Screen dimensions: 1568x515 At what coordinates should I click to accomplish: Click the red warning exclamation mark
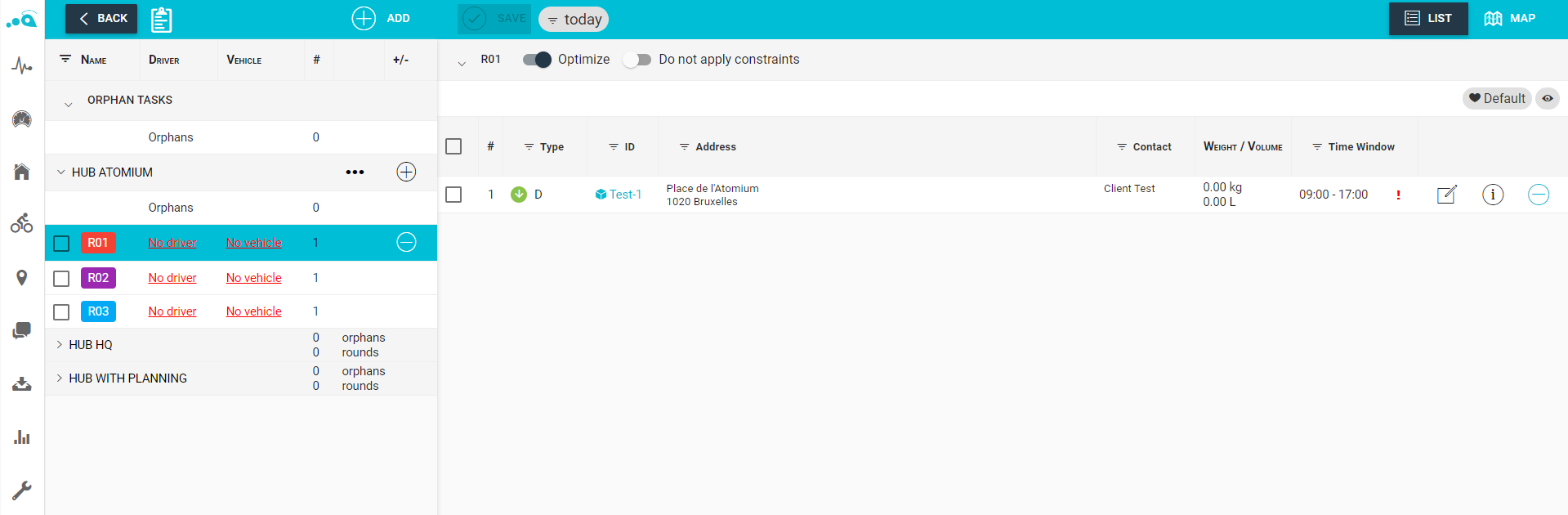1398,195
